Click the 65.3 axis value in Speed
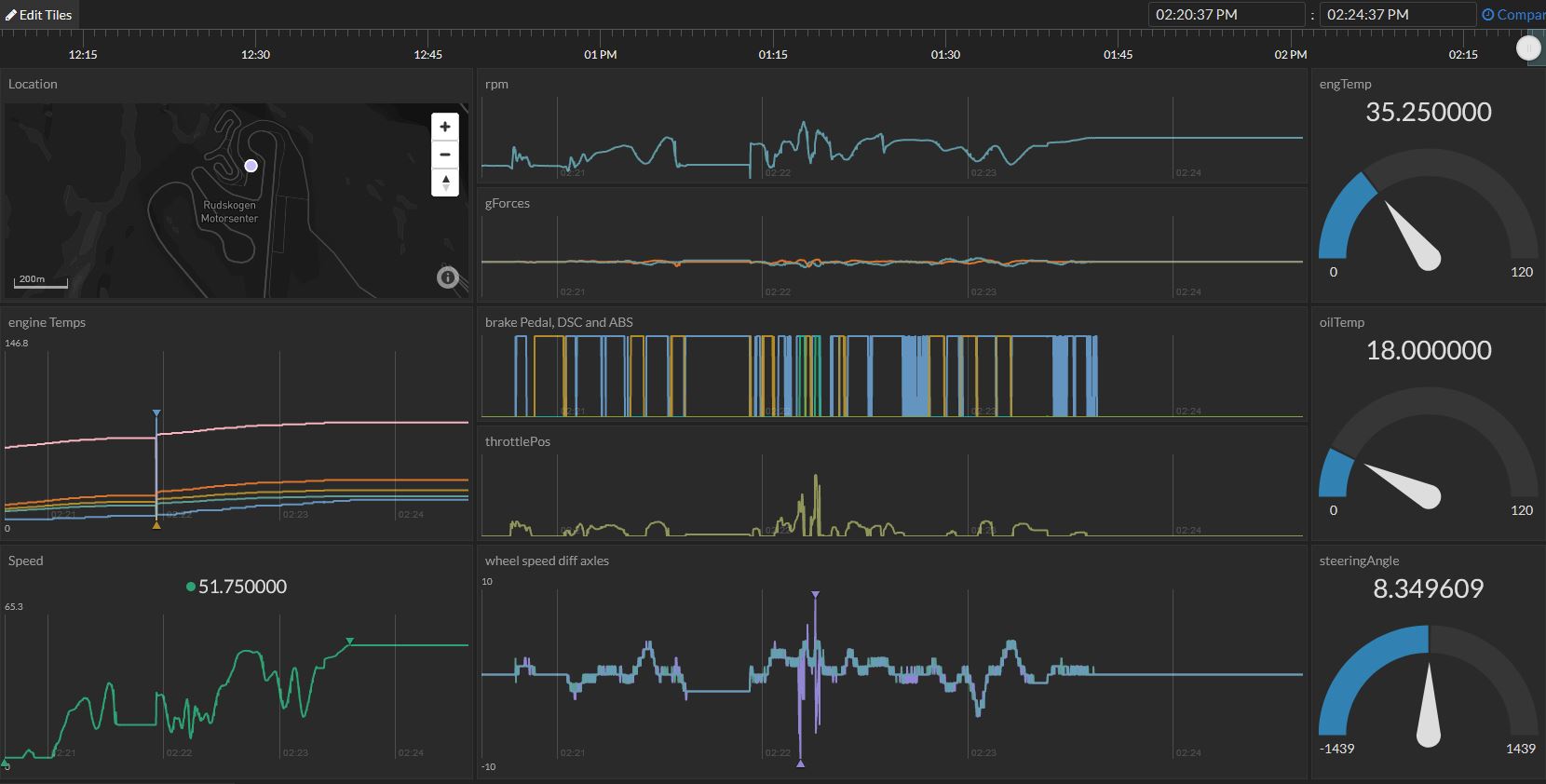 (14, 606)
